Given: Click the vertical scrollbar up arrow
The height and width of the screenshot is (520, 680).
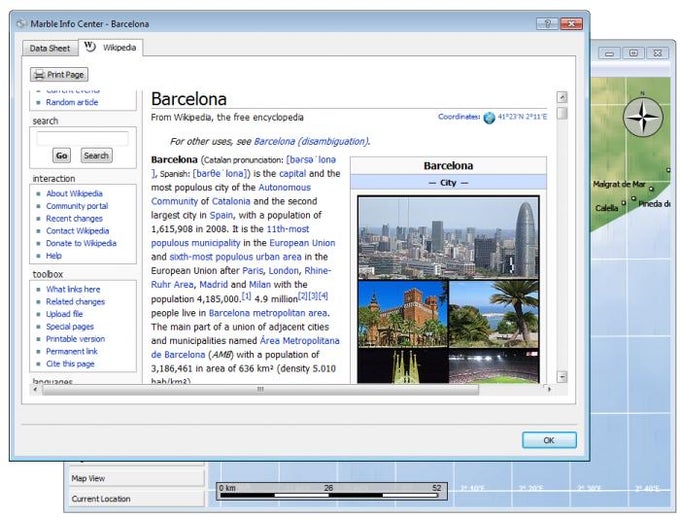Looking at the screenshot, I should 562,97.
